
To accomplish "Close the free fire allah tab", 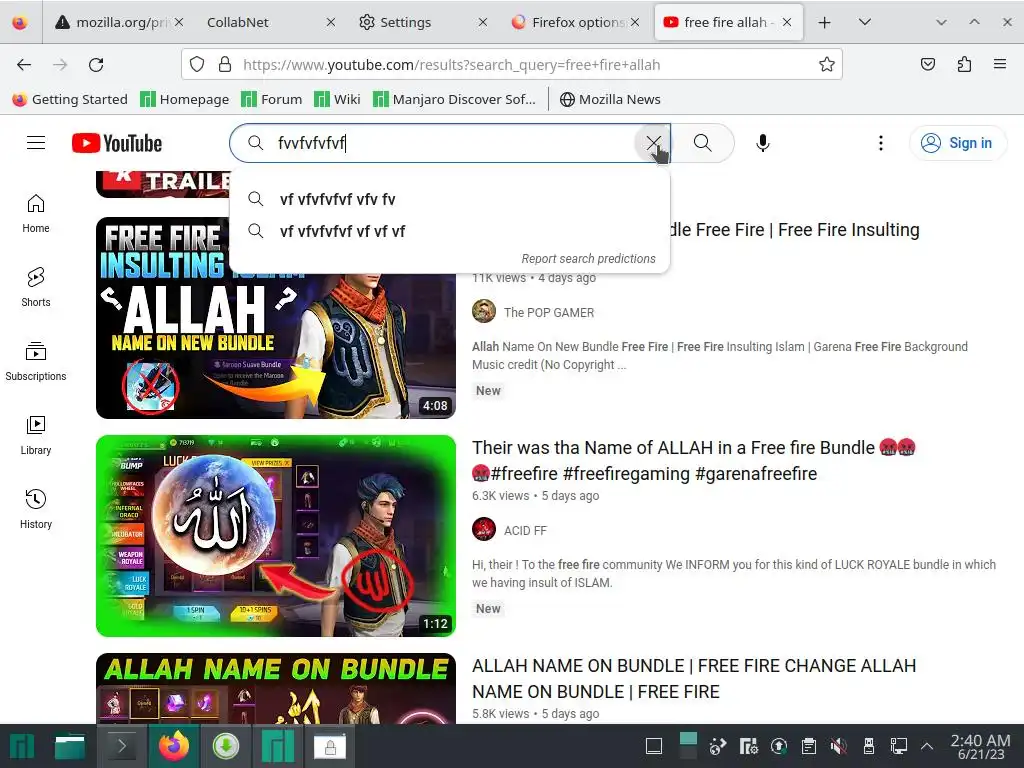I will click(787, 22).
